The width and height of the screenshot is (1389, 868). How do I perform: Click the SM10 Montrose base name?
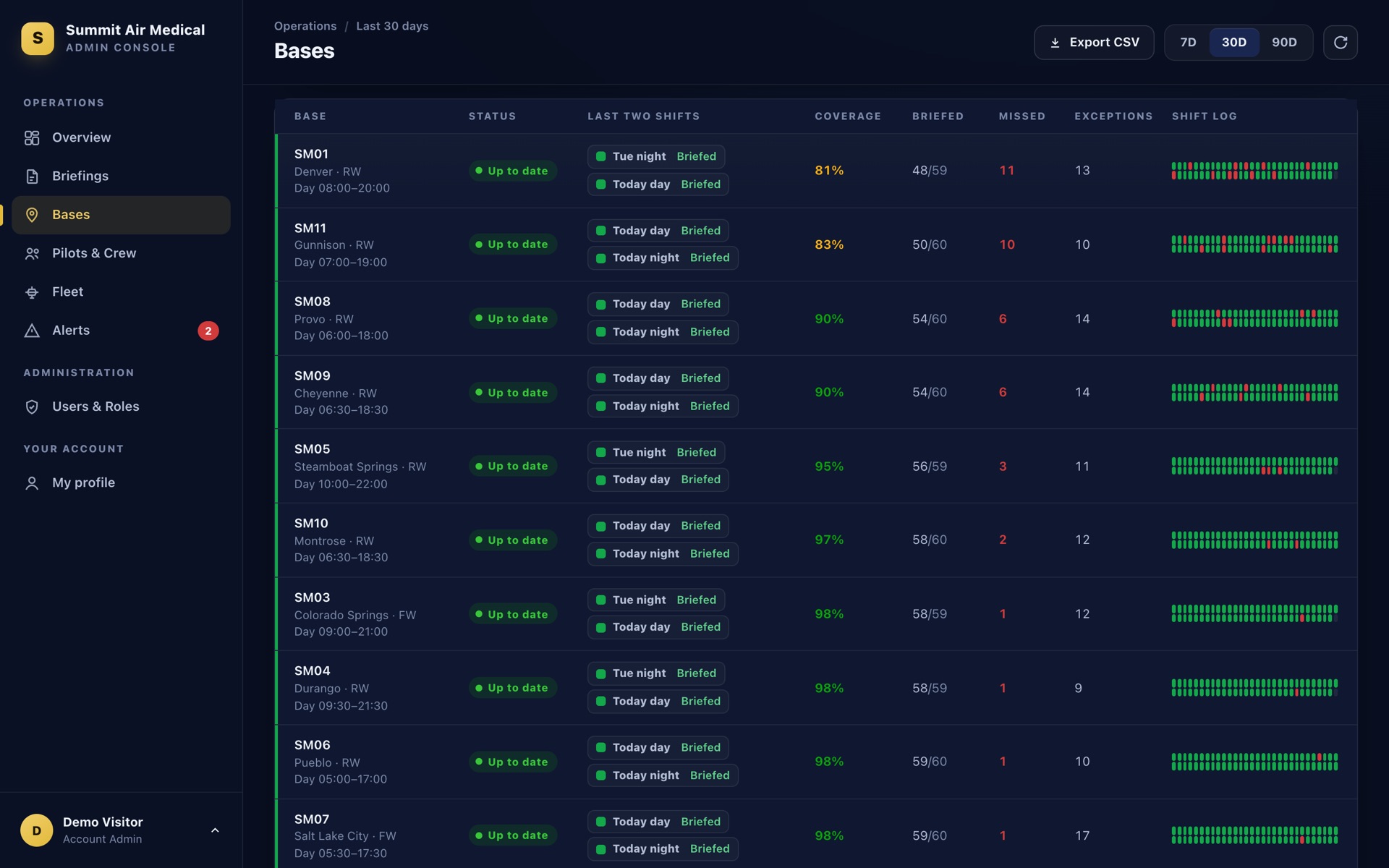coord(311,524)
